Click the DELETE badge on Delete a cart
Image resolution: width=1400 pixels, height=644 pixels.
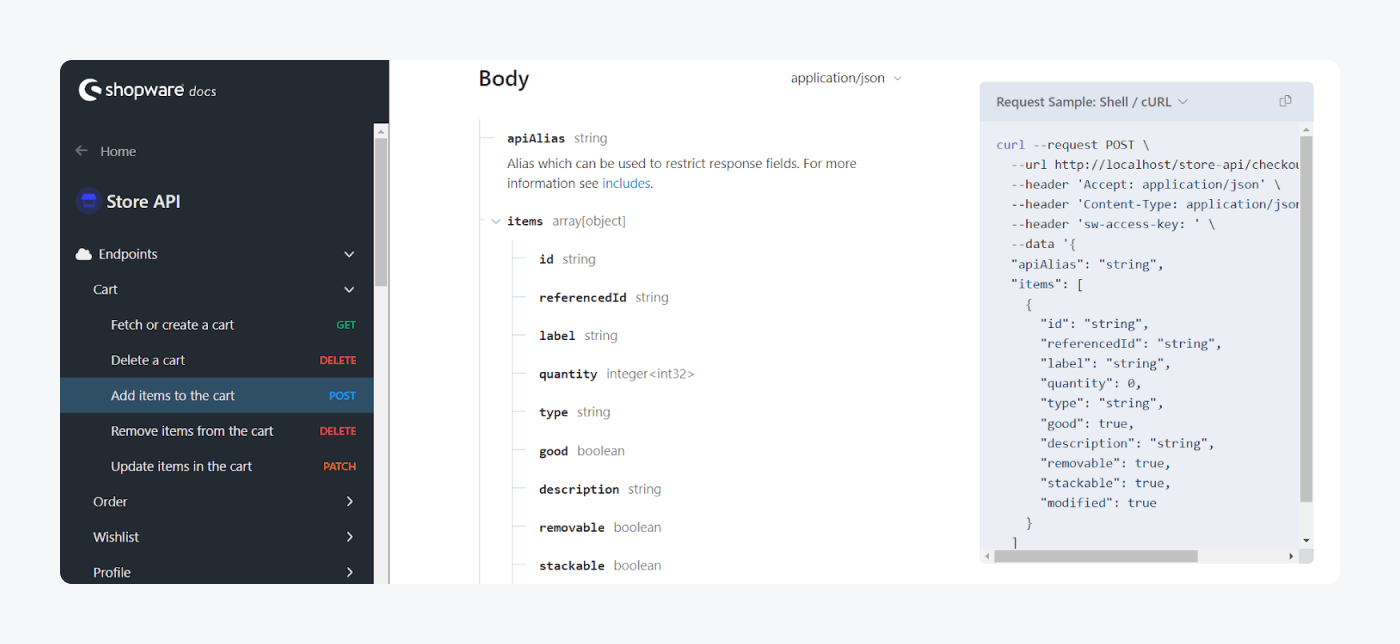[338, 360]
